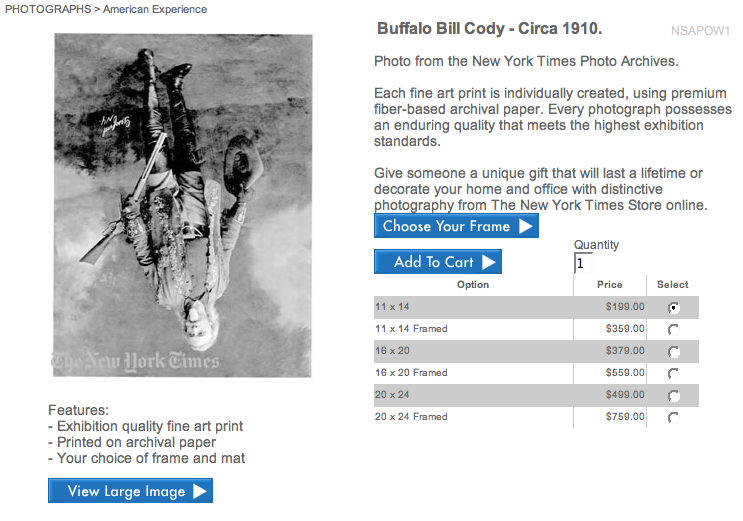Pick the 20 x 24 Framed radio option

coord(673,417)
